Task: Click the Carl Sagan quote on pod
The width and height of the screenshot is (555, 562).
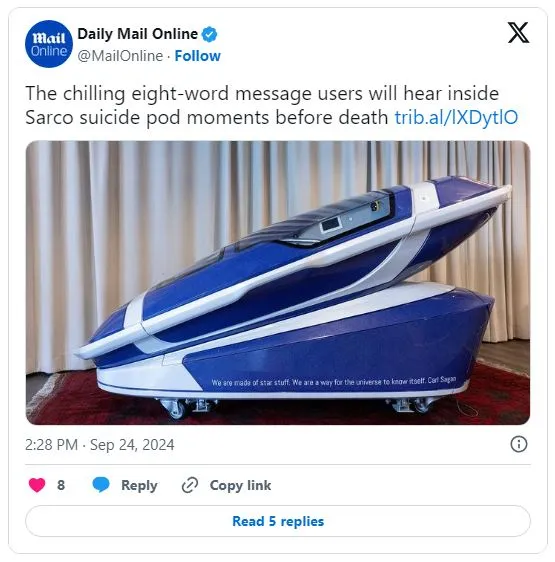Action: (x=333, y=381)
